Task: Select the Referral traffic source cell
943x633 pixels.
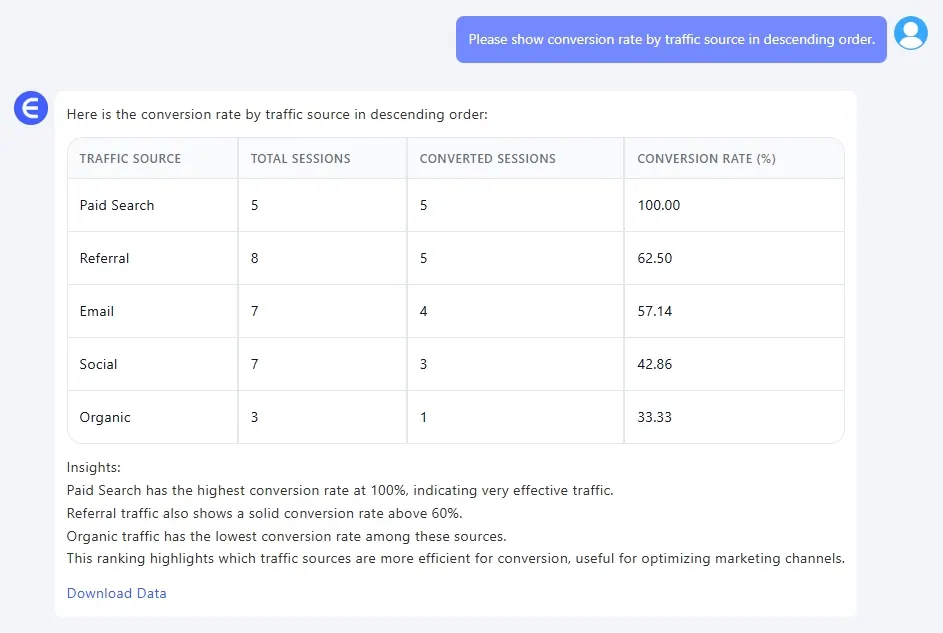Action: click(x=105, y=258)
